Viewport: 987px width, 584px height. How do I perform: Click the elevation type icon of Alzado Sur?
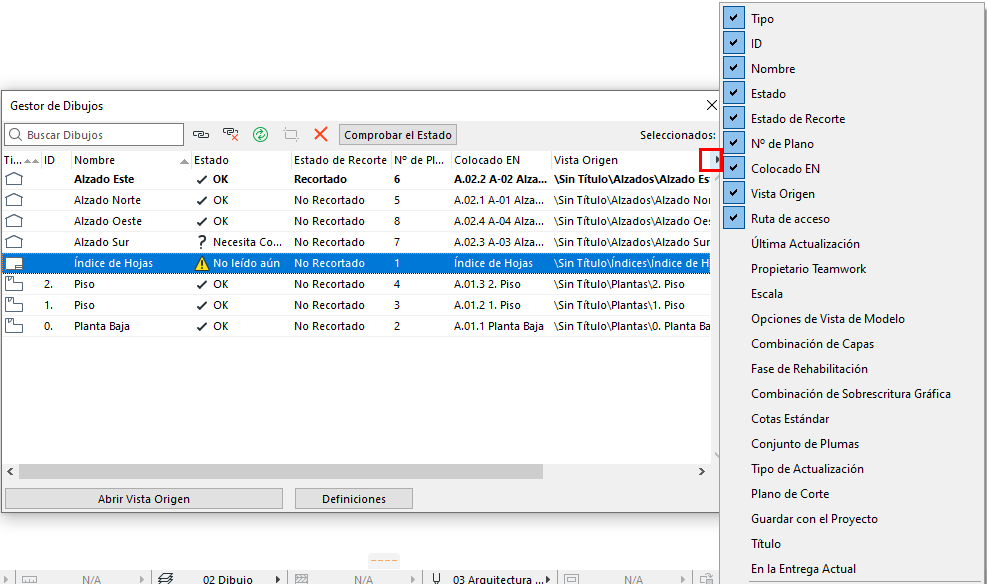(14, 242)
